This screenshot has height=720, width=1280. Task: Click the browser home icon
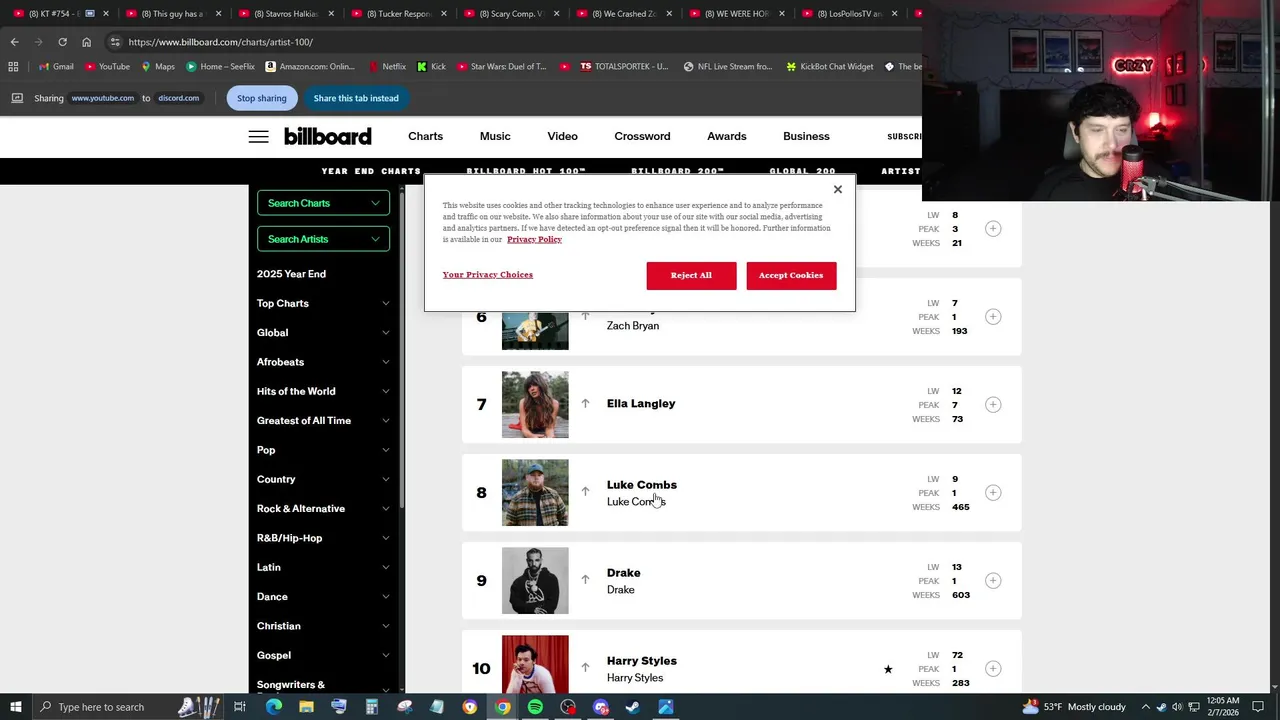pos(86,42)
